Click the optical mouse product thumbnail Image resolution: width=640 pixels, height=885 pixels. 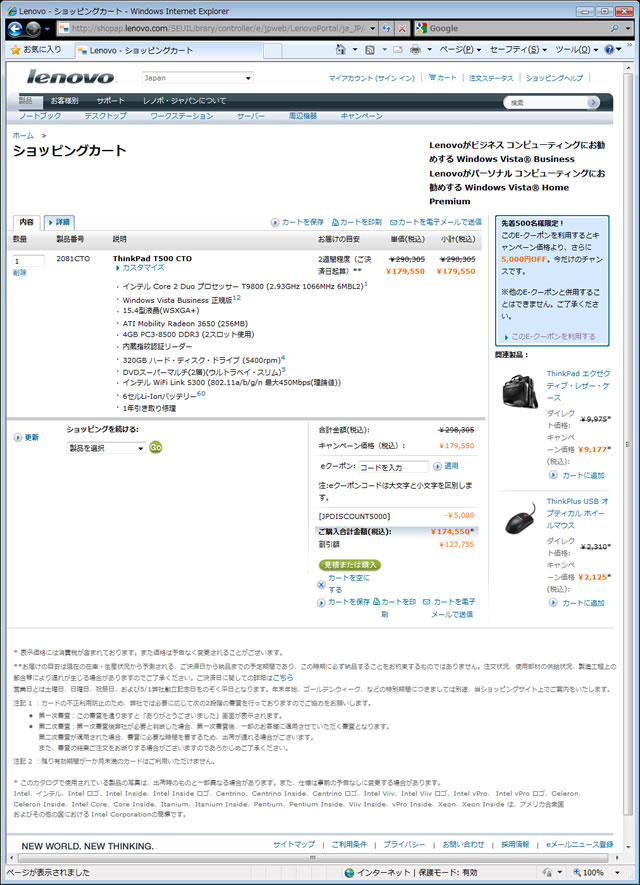[x=520, y=518]
